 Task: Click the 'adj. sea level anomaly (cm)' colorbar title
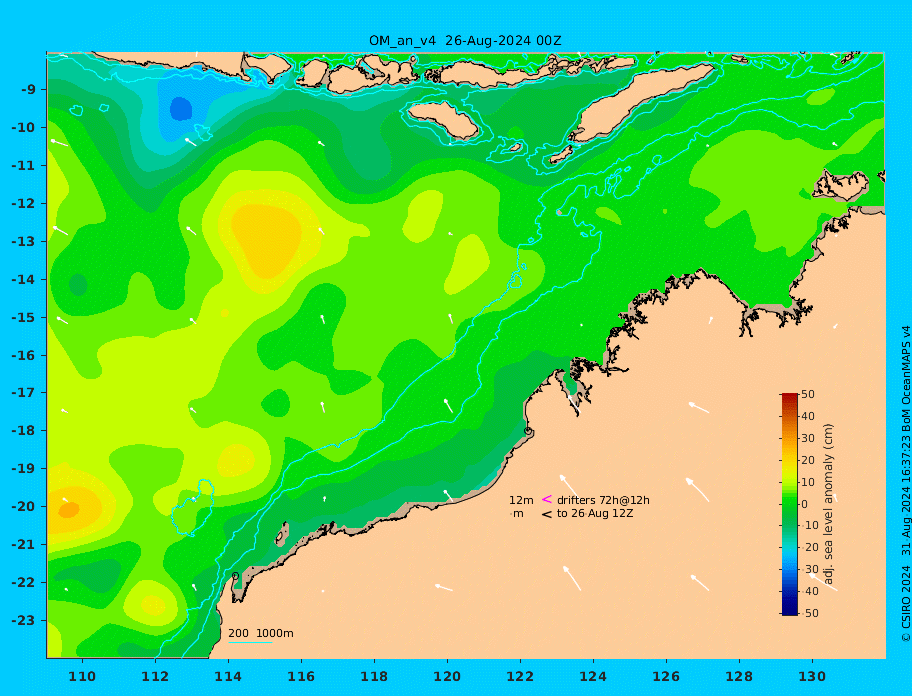click(x=829, y=504)
